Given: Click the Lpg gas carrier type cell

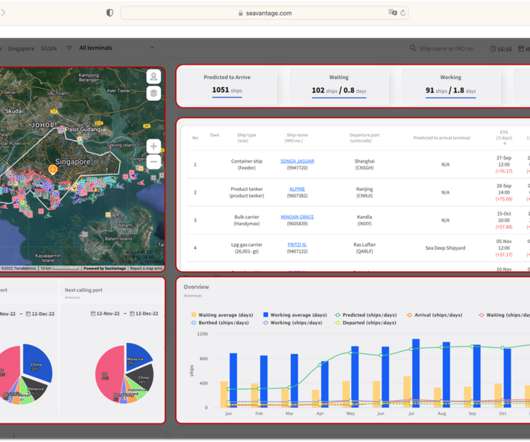Looking at the screenshot, I should (x=247, y=248).
